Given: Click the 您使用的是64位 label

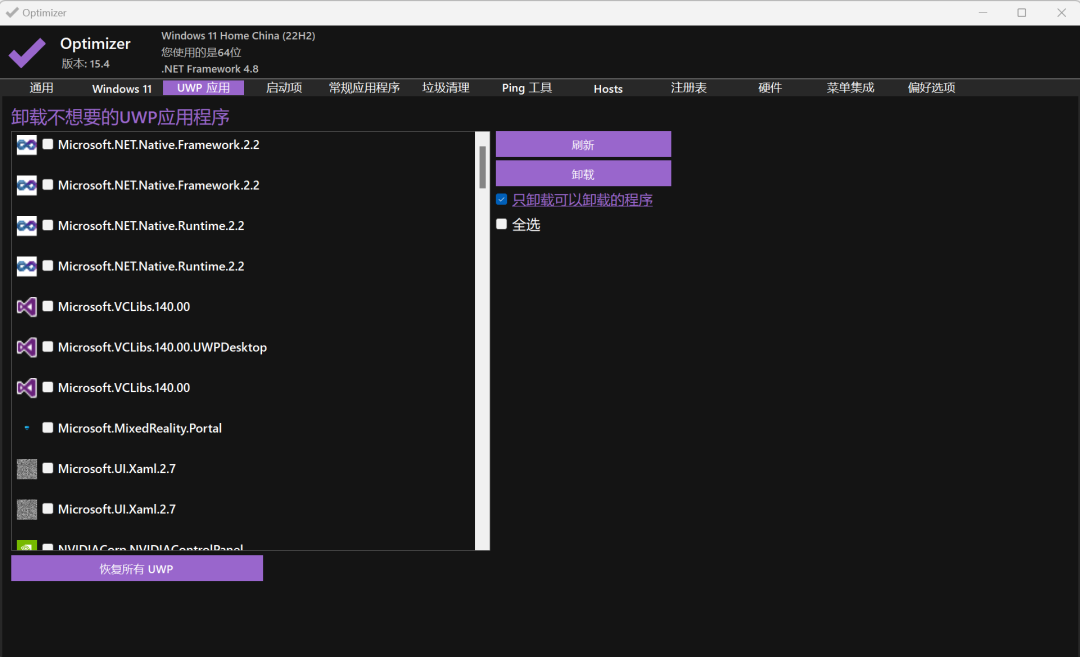Looking at the screenshot, I should tap(201, 52).
